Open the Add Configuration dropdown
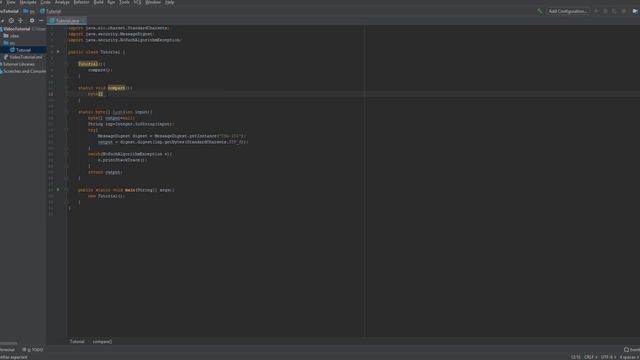This screenshot has height=360, width=640. tap(568, 11)
